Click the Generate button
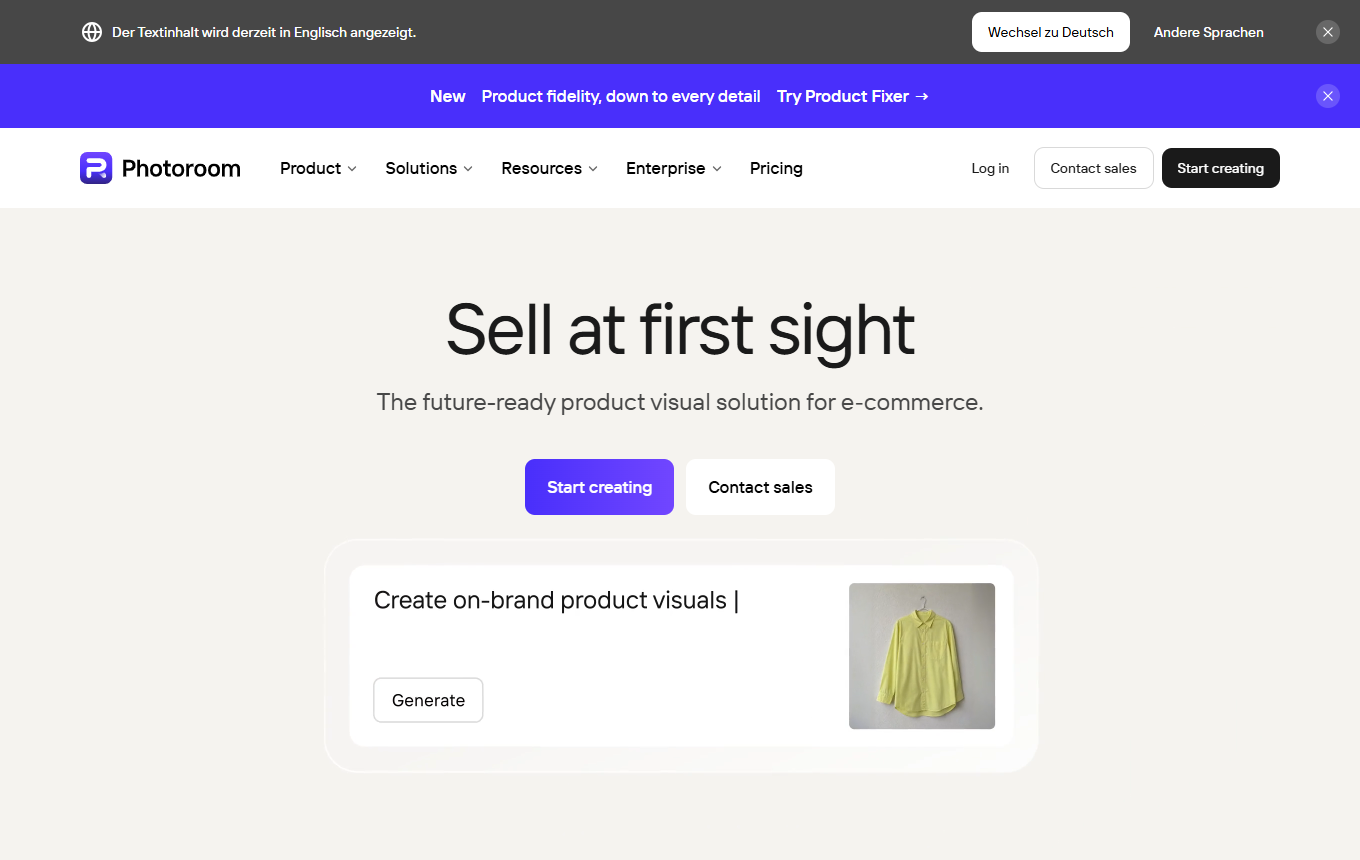1360x860 pixels. 428,700
